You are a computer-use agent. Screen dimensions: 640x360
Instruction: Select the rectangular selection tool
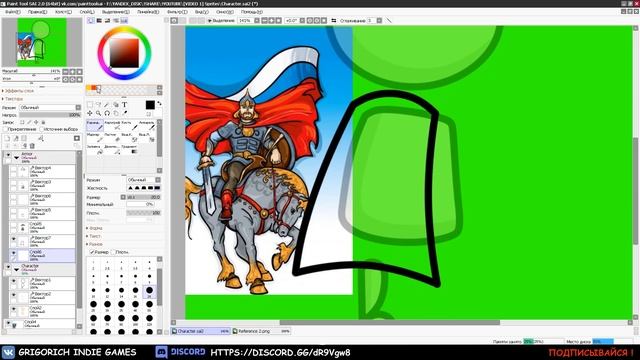90,104
